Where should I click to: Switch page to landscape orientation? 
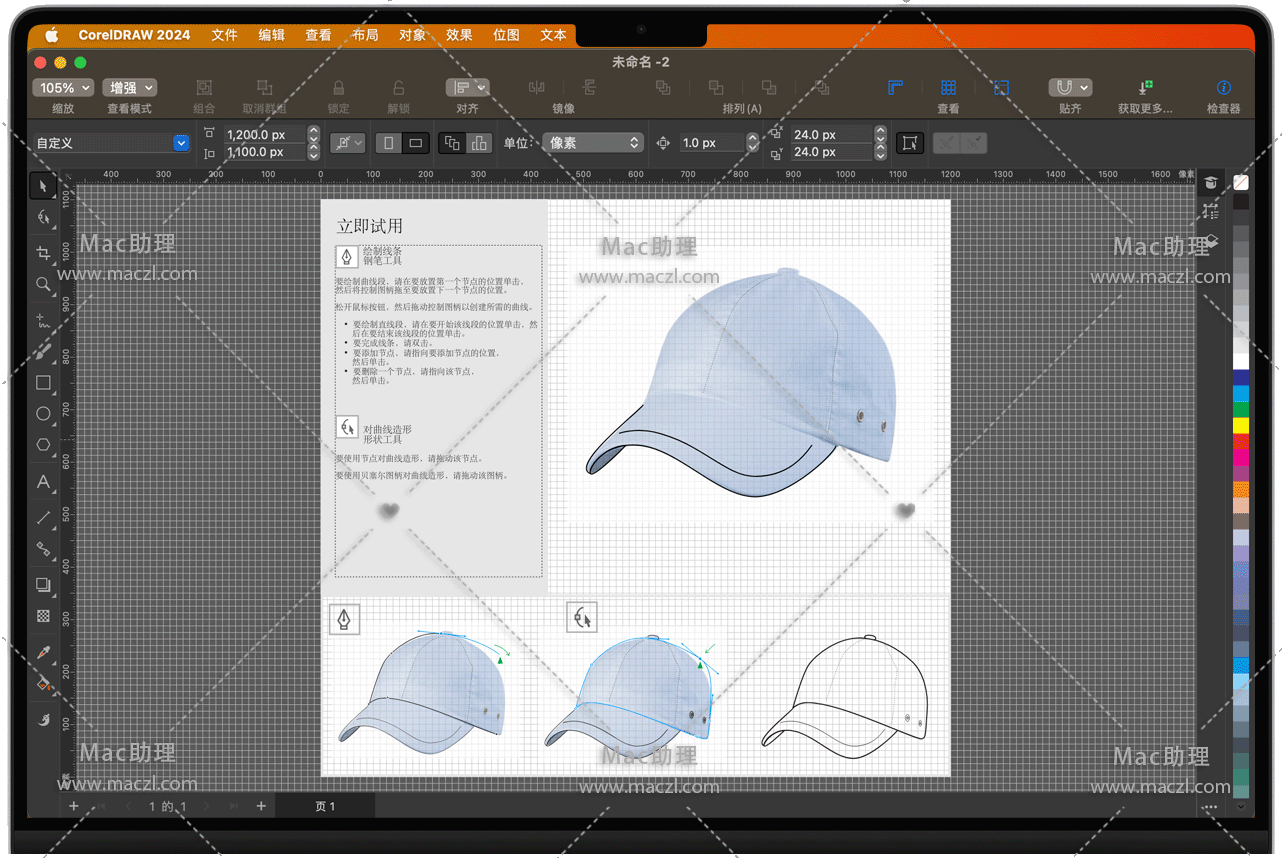tap(416, 143)
